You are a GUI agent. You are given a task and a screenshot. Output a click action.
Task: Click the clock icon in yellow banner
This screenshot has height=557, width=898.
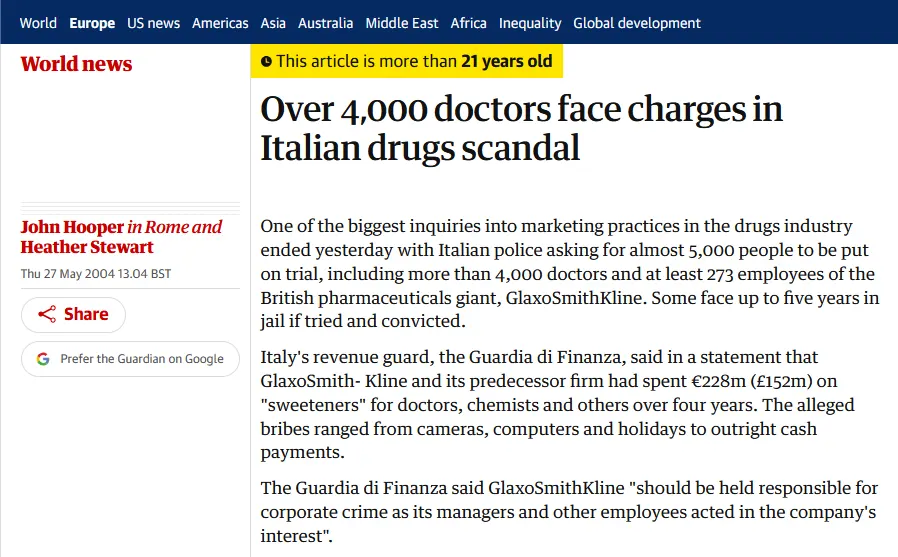pos(266,62)
